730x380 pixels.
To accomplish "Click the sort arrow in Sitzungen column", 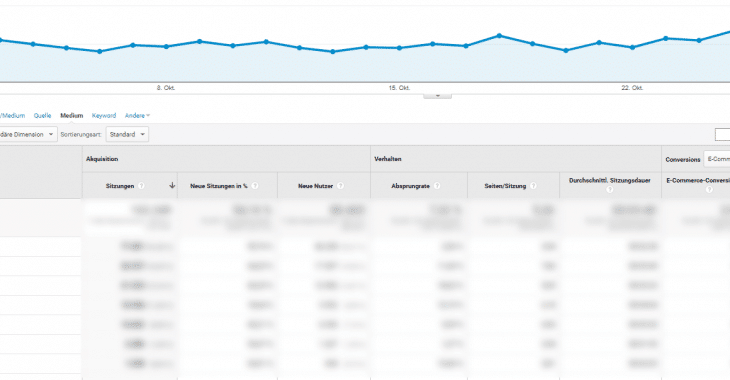I will click(x=172, y=185).
